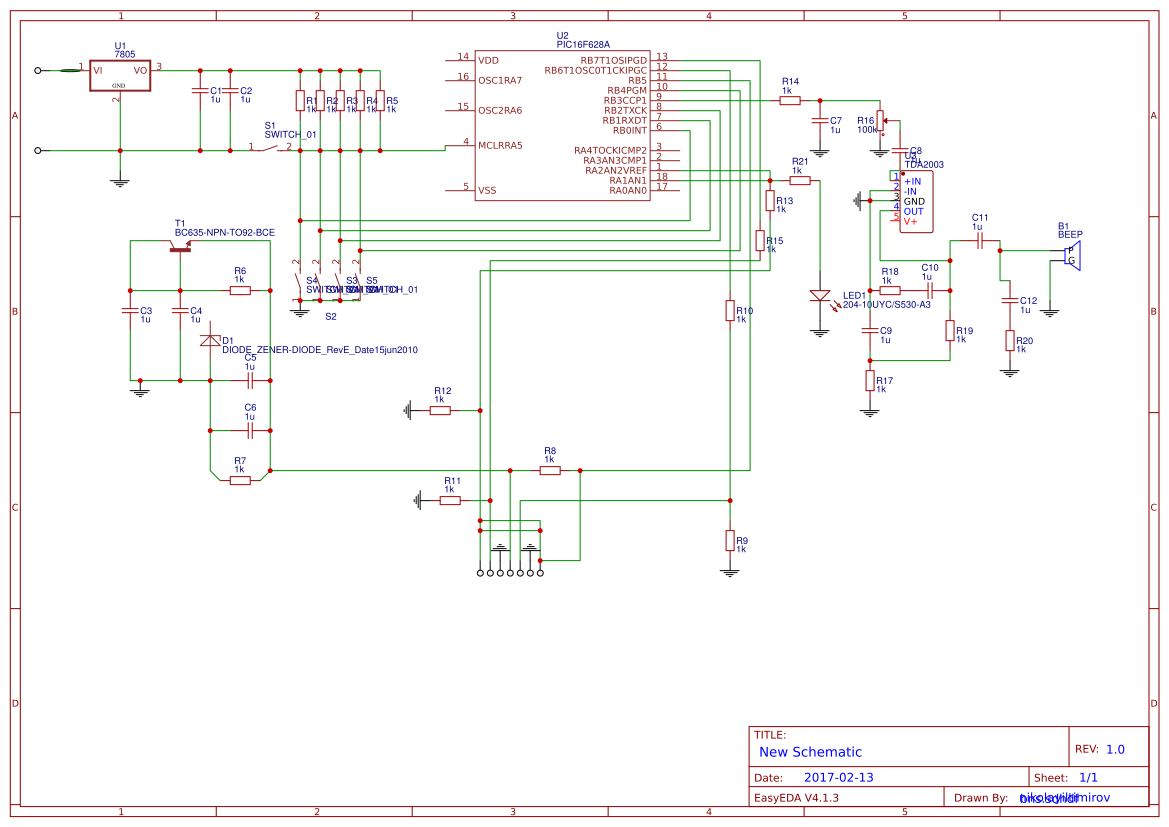Click the New Schematic title text

coord(811,752)
